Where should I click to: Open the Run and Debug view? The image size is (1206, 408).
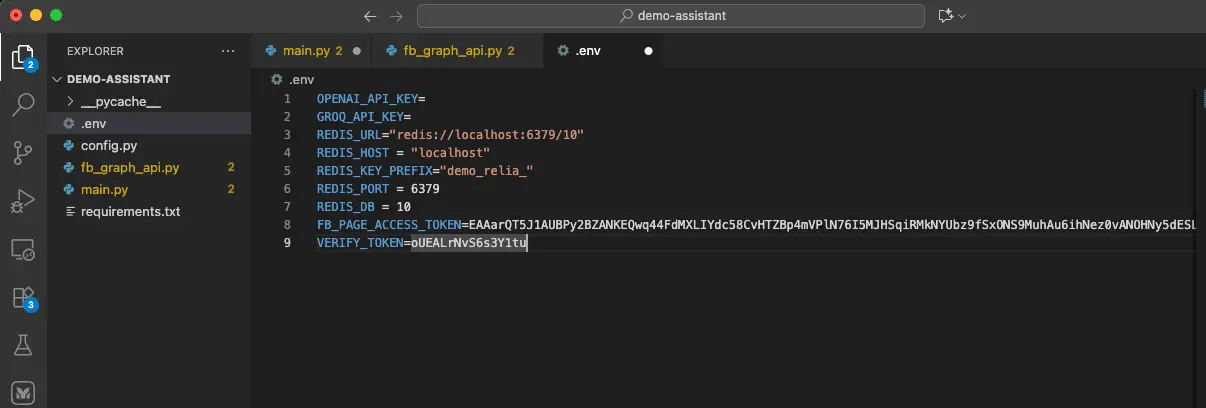click(x=22, y=200)
